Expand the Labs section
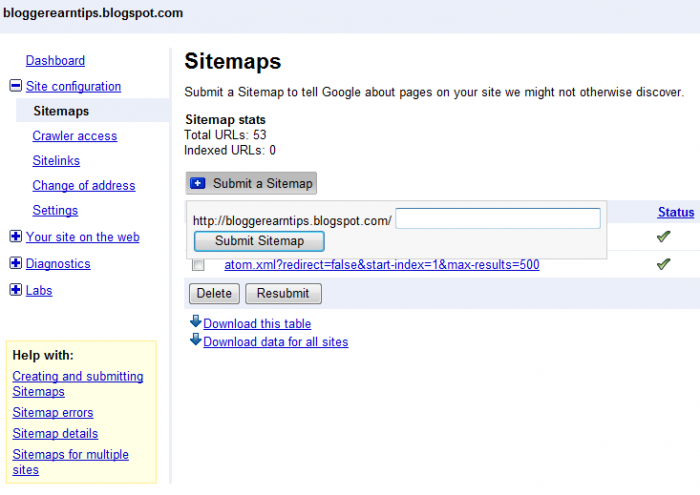The height and width of the screenshot is (495, 700). tap(15, 291)
